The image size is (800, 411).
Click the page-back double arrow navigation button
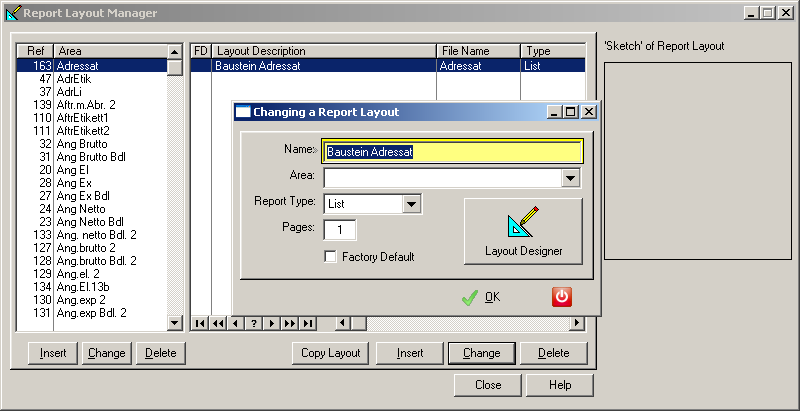(x=218, y=323)
